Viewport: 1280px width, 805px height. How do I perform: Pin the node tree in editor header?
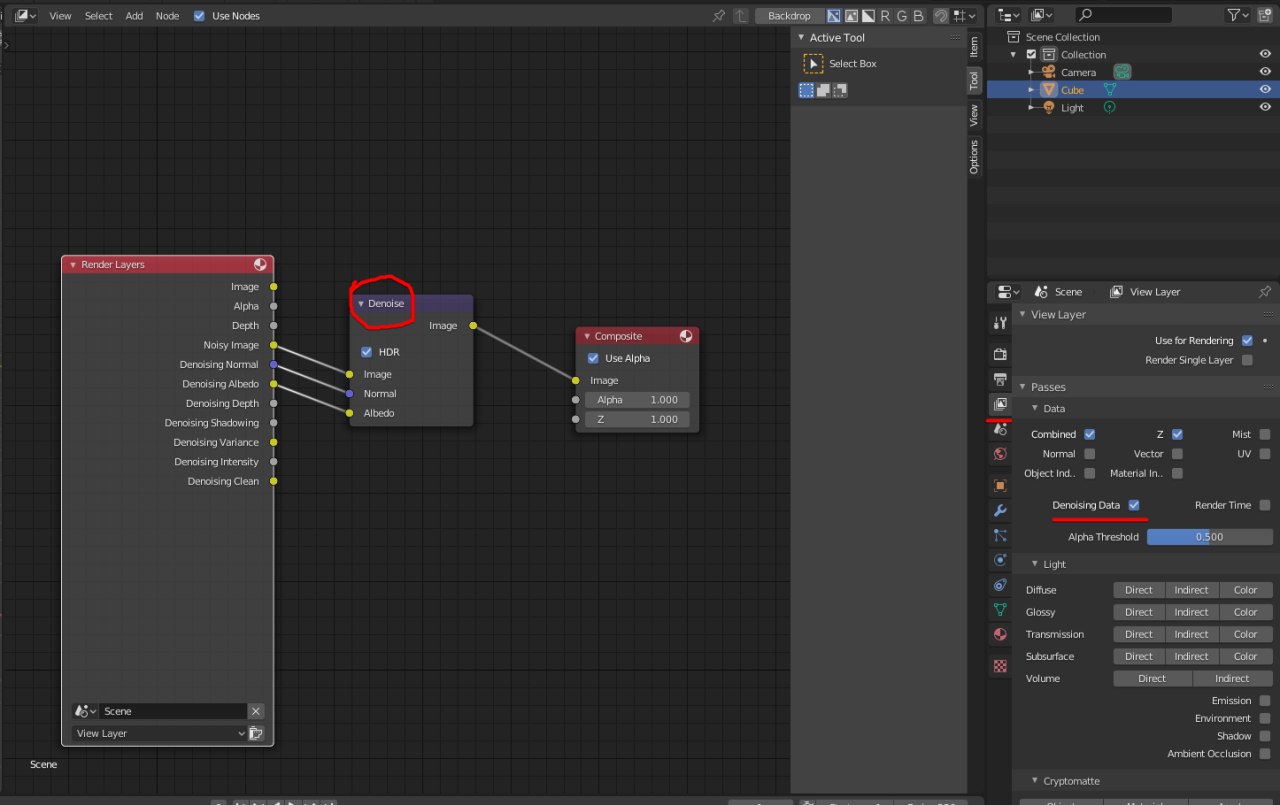pos(718,16)
